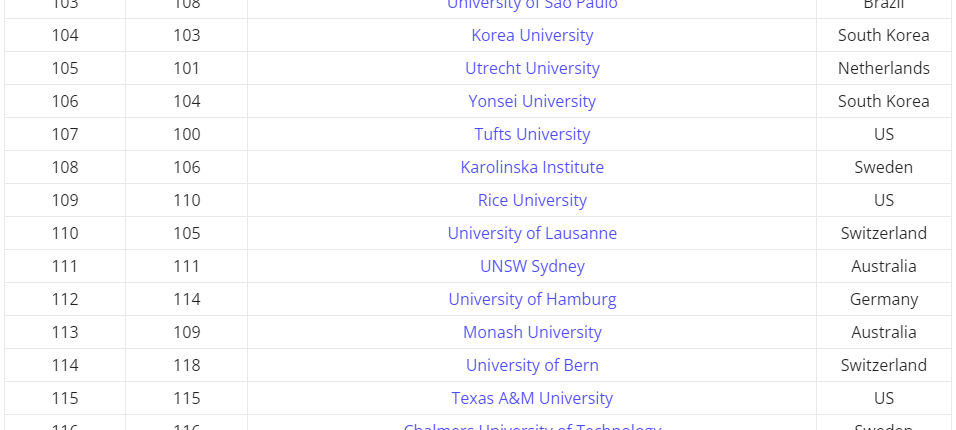Select the rank 107 cell for Tufts
Screen dimensions: 956x430
pos(65,134)
